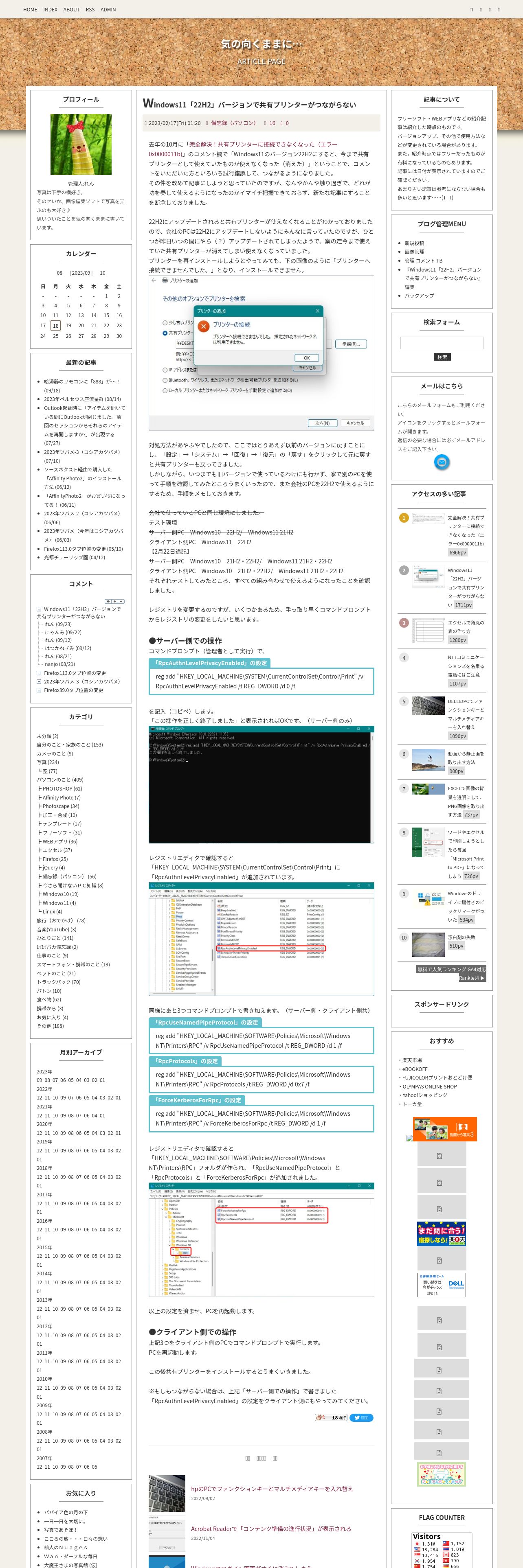The image size is (523, 1568).
Task: Open the blog title 気の向くままに
Action: coord(261,44)
